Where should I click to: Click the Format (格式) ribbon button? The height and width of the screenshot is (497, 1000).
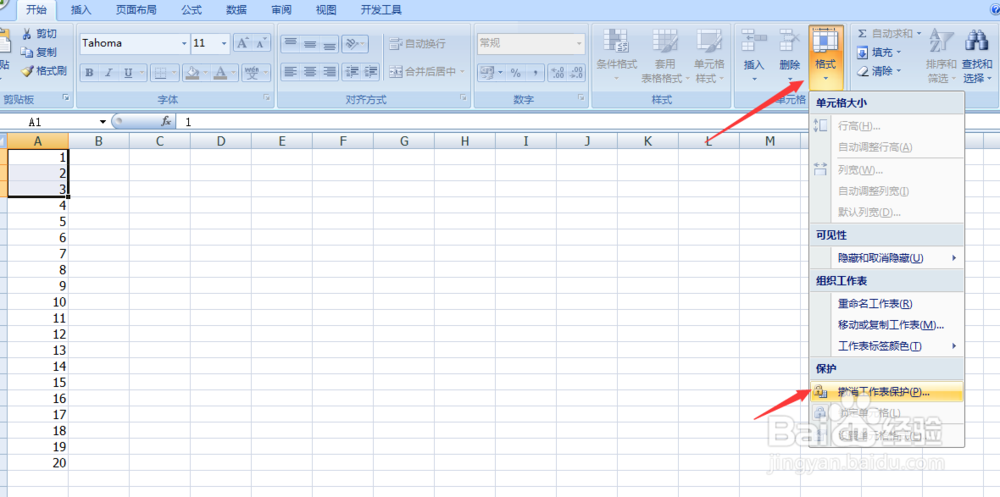pyautogui.click(x=826, y=56)
